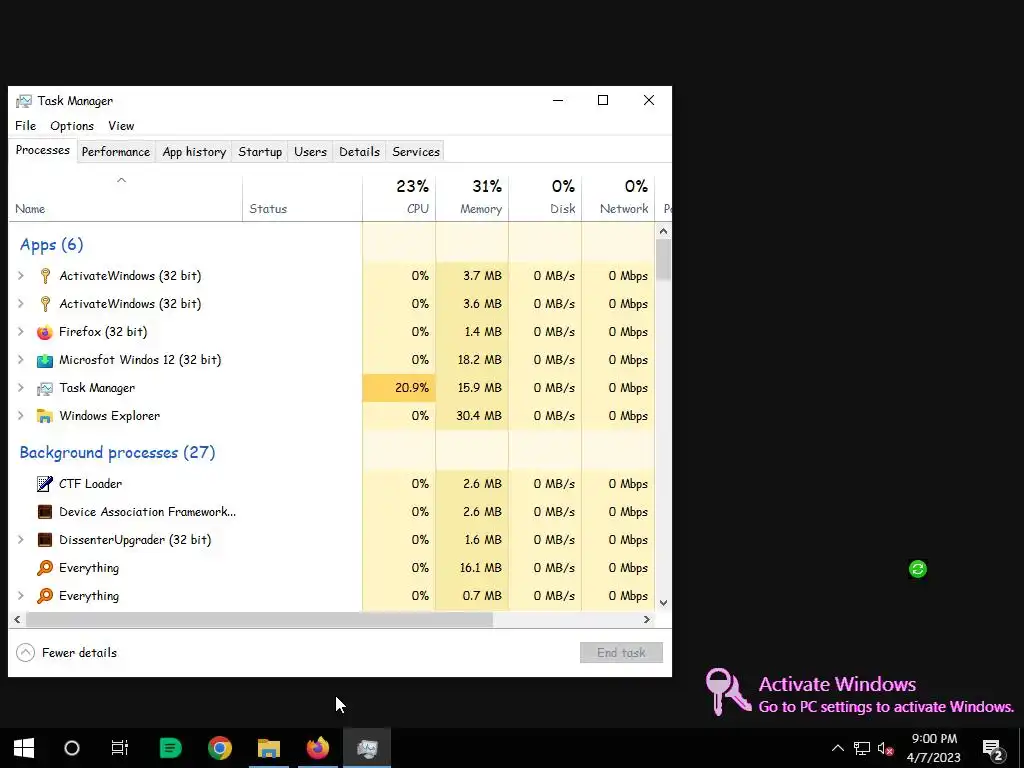The width and height of the screenshot is (1024, 768).
Task: Switch to Firefox in the taskbar
Action: click(318, 748)
